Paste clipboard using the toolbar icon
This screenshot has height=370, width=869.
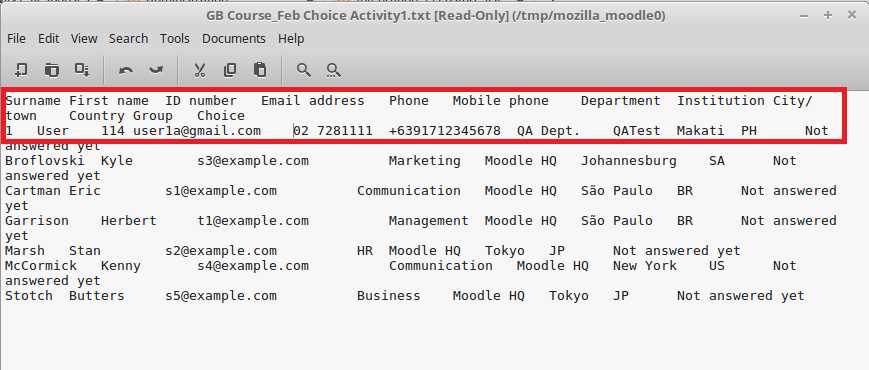click(260, 70)
